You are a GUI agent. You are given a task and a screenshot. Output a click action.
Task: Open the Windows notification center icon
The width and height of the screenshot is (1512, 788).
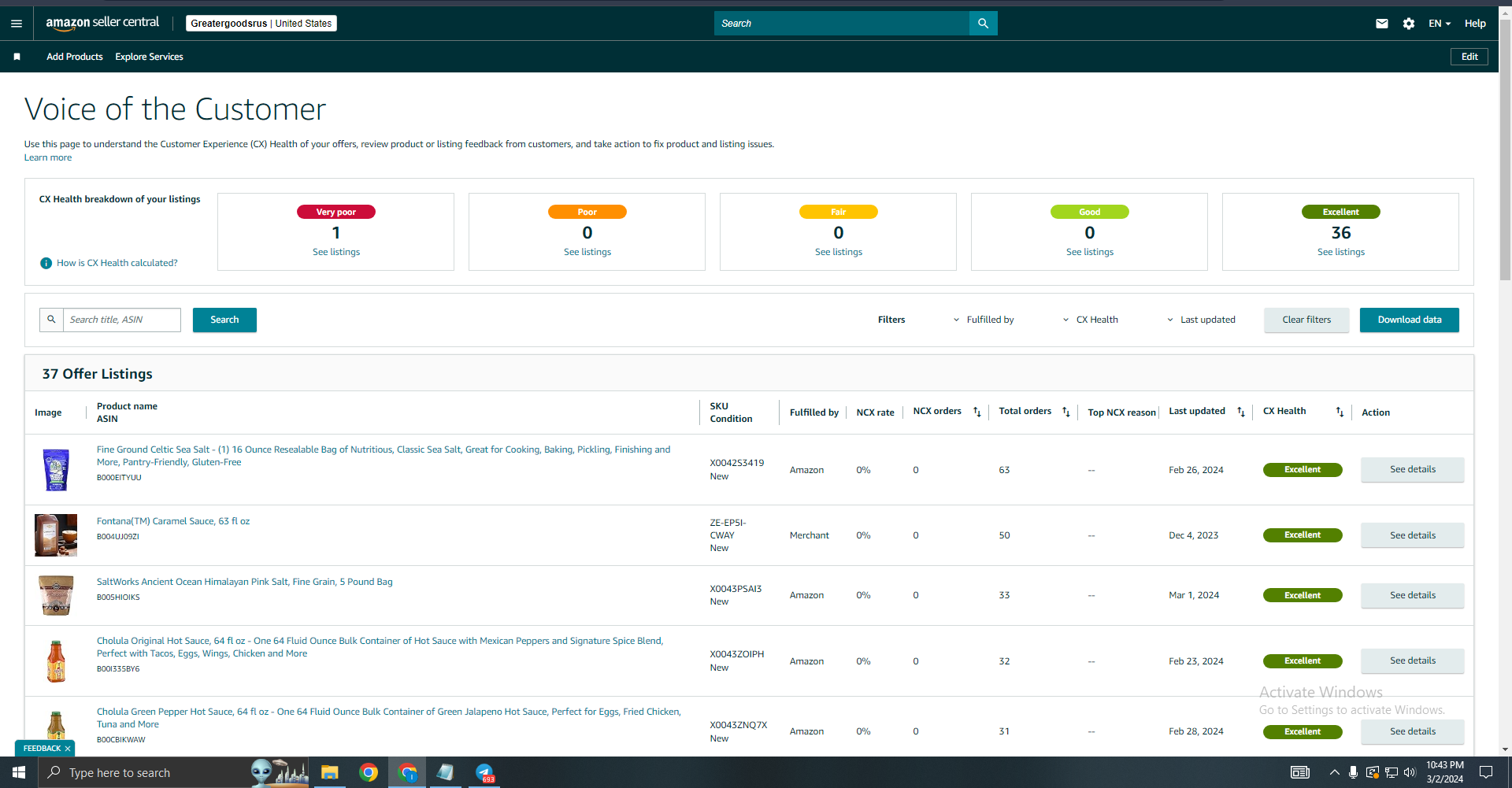click(x=1486, y=772)
